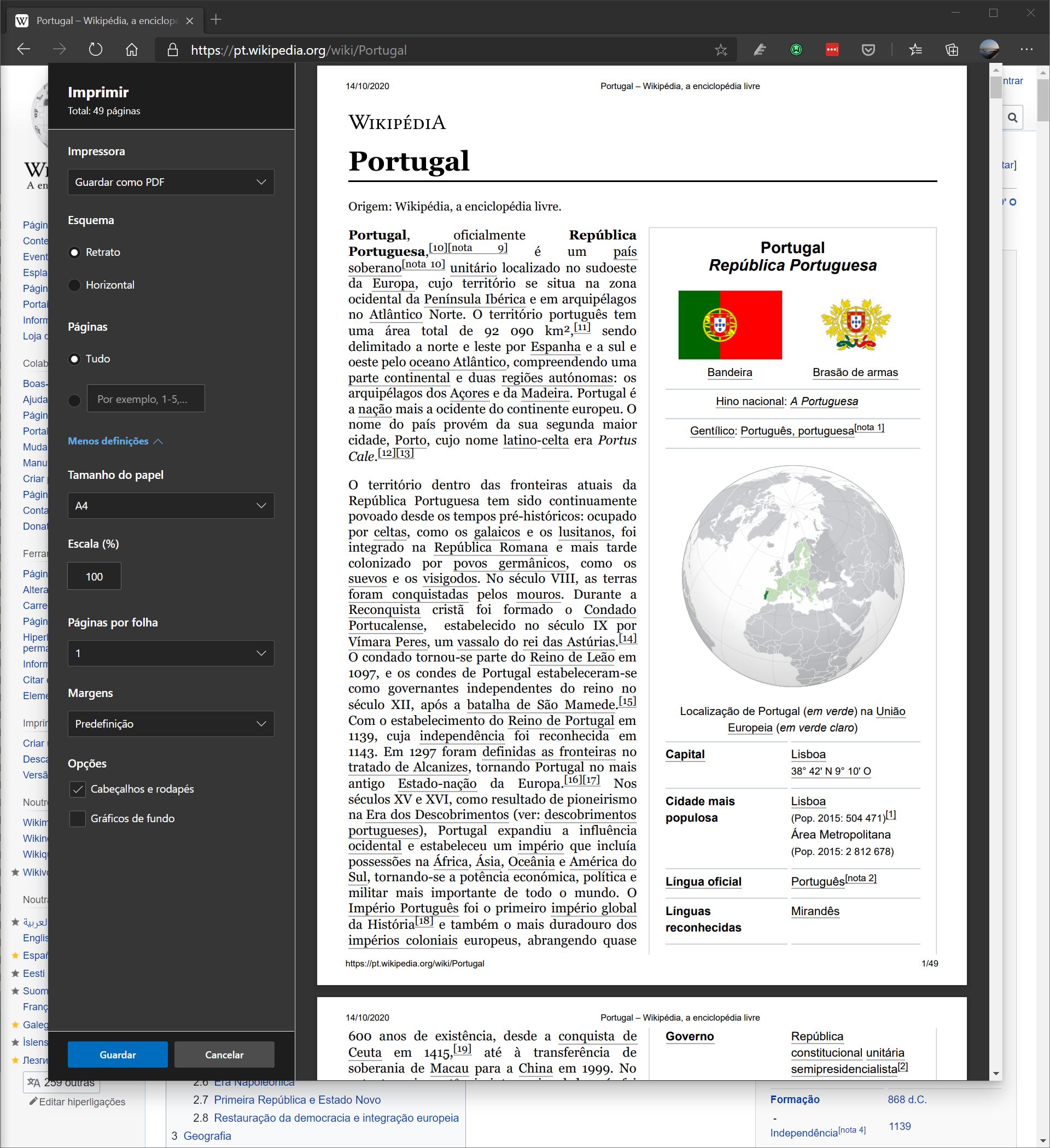Viewport: 1050px width, 1148px height.
Task: Click the Eesti language link
Action: coord(33,973)
